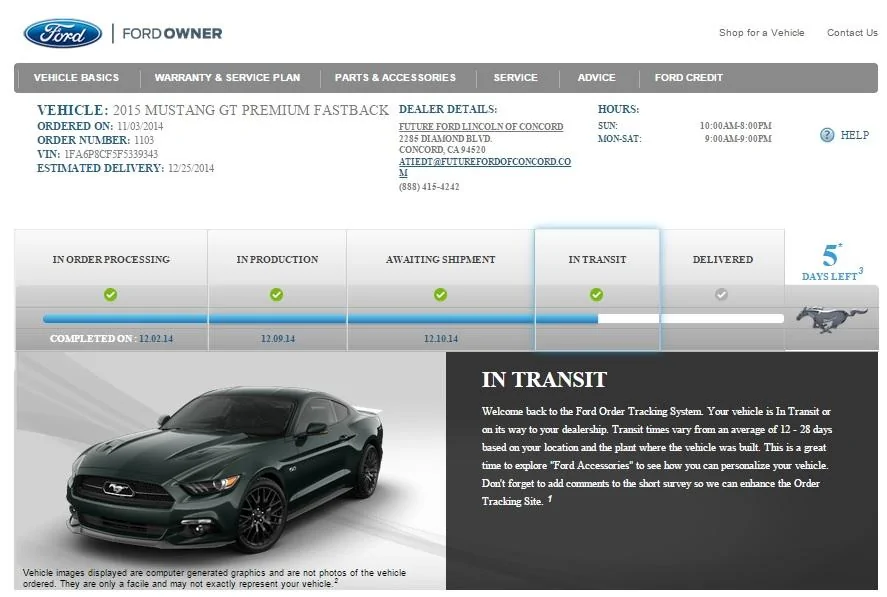Open the Advice menu
887x597 pixels.
[596, 78]
